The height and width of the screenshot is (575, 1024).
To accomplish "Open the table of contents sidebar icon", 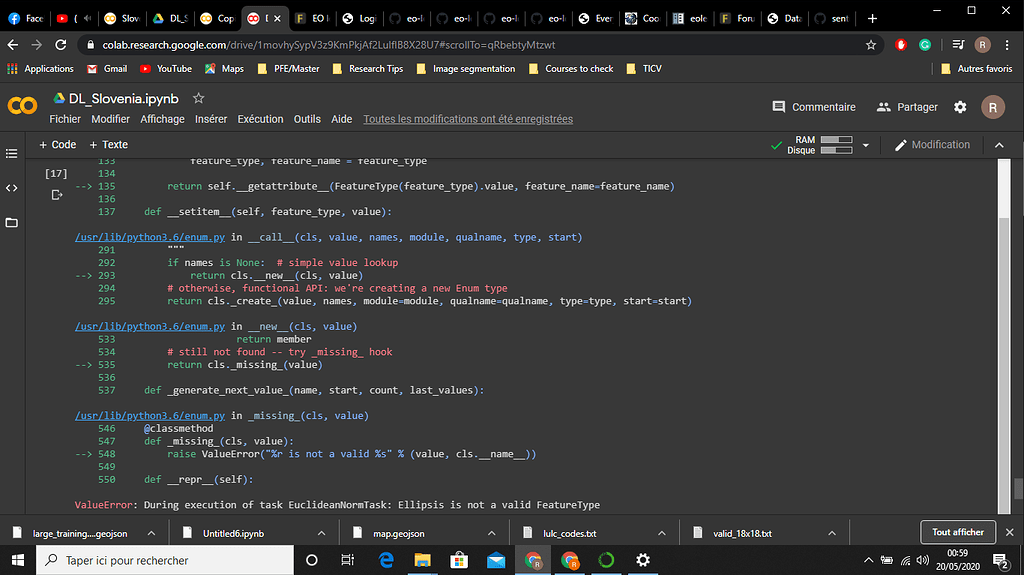I will (x=12, y=154).
